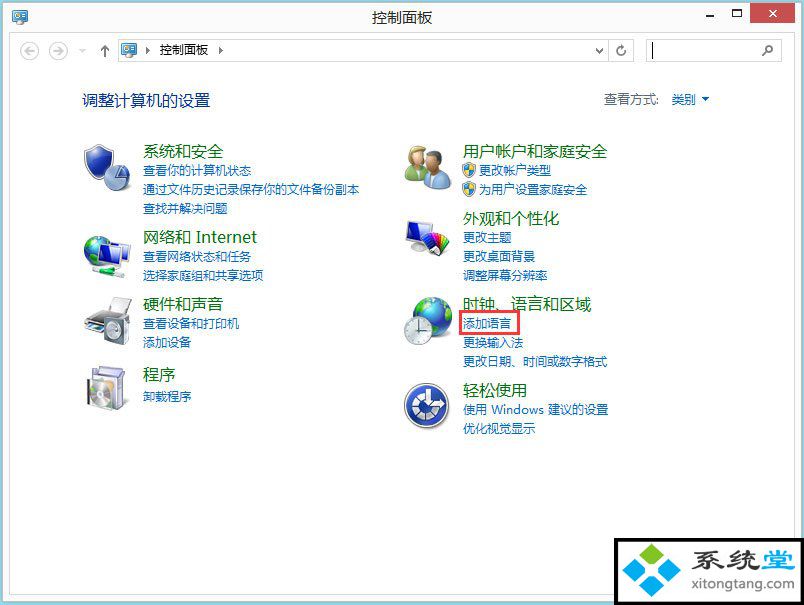Open the 外观和个性化 category
Viewport: 804px width, 605px height.
pos(511,218)
